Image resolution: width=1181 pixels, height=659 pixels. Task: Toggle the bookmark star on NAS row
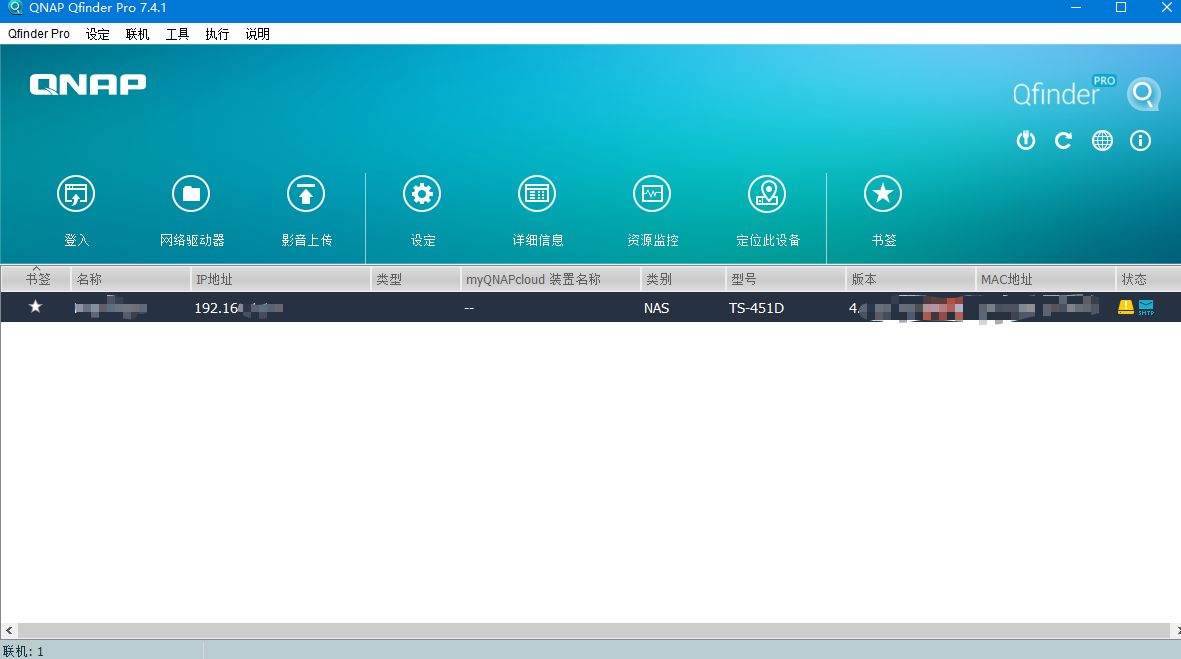pyautogui.click(x=36, y=307)
